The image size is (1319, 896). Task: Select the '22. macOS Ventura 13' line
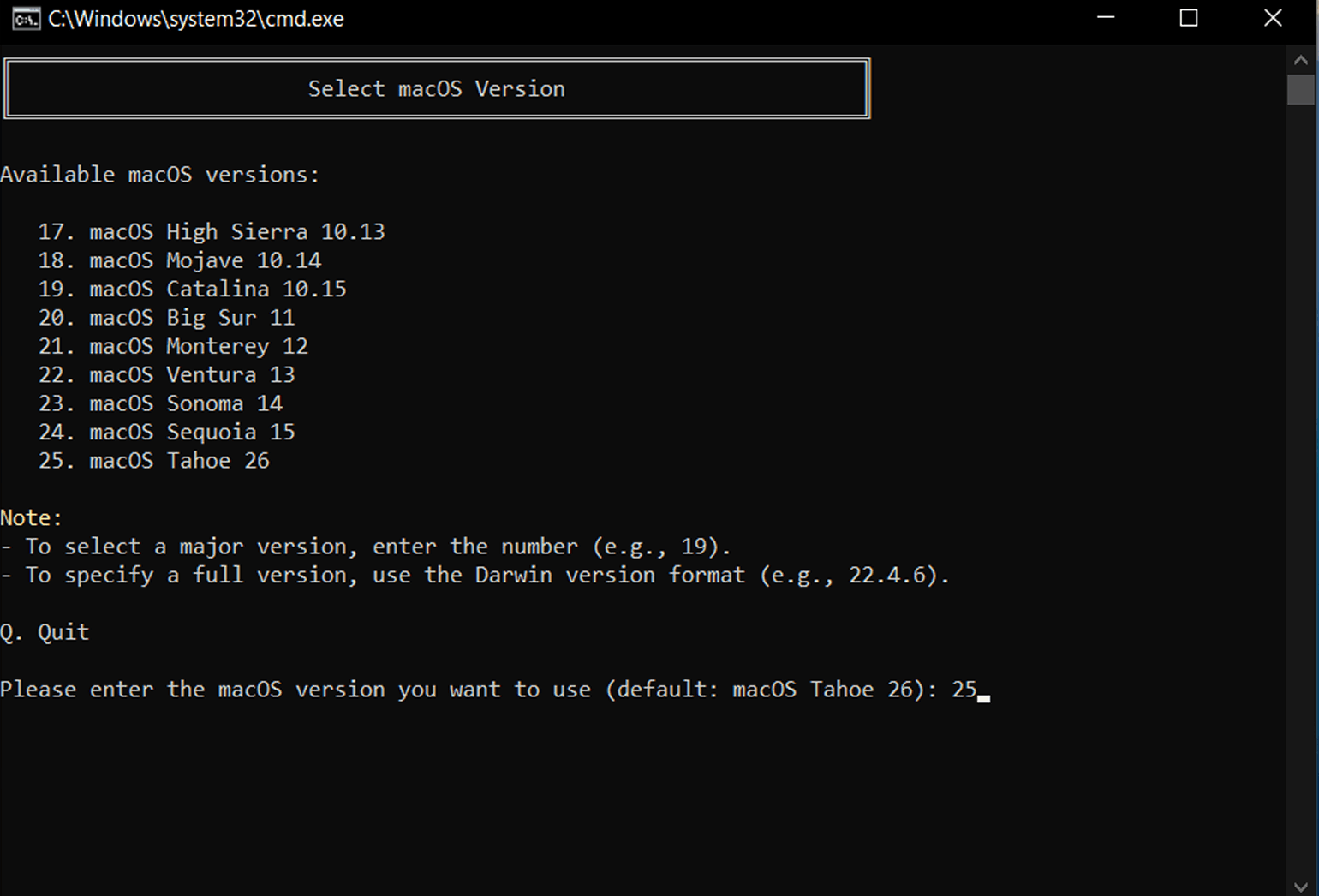click(x=167, y=375)
